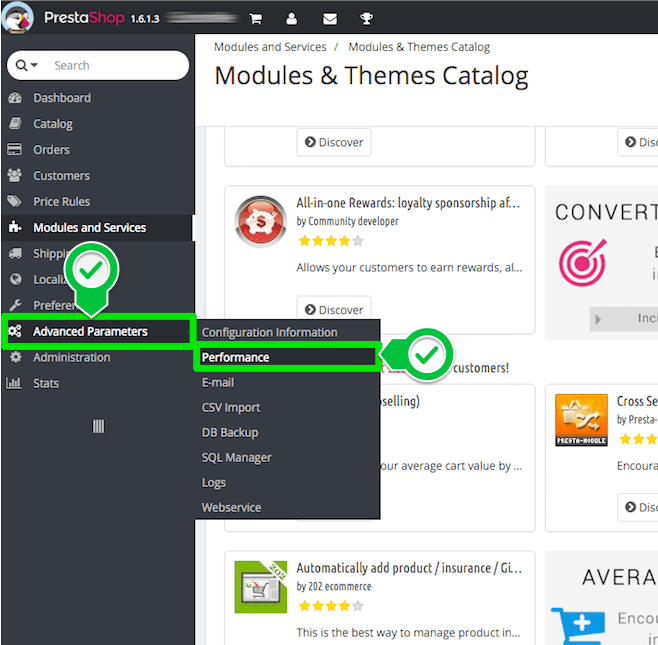Image resolution: width=658 pixels, height=645 pixels.
Task: Open Administration from the sidebar
Action: click(72, 358)
